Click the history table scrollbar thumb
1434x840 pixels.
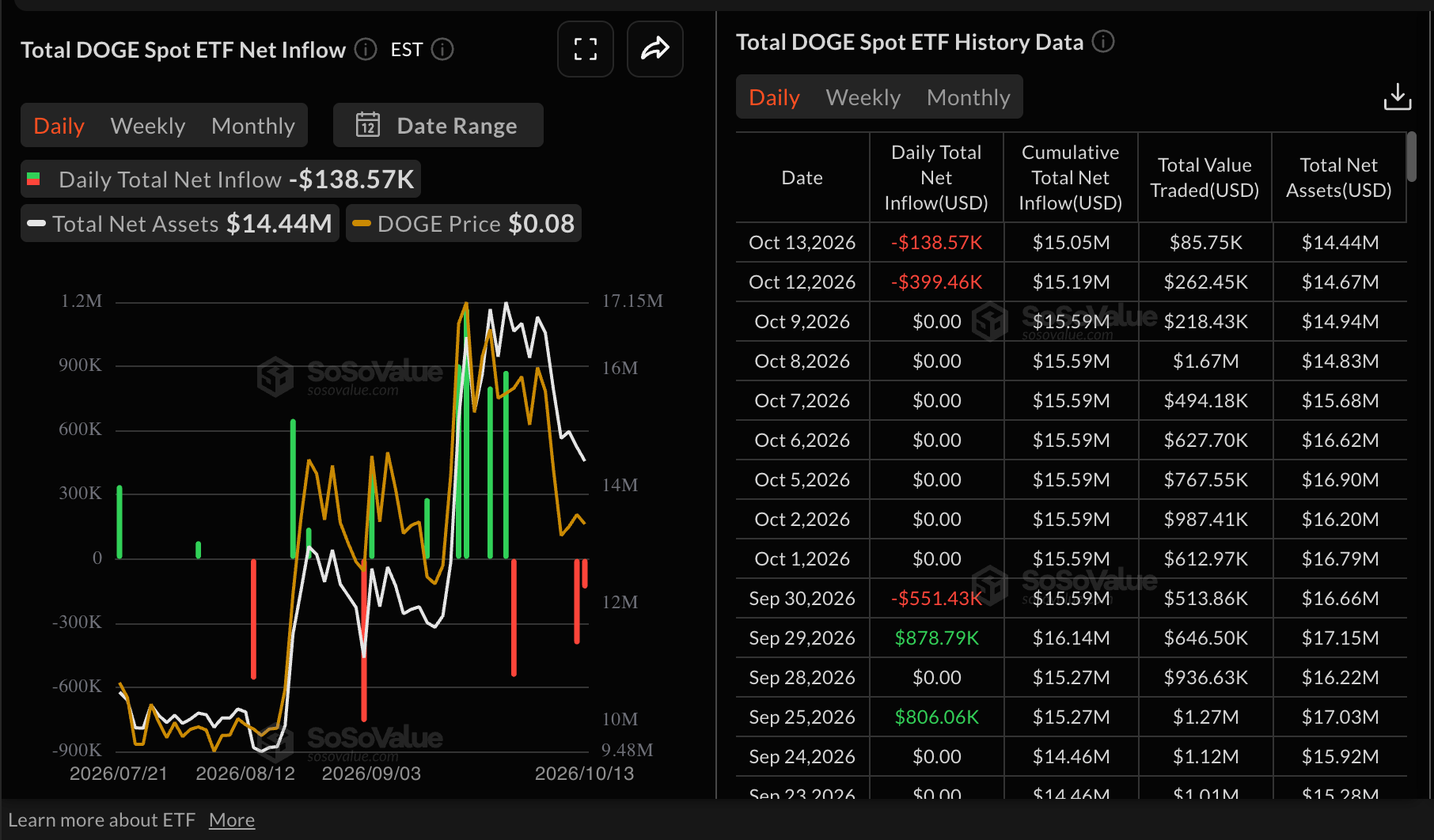(1411, 157)
